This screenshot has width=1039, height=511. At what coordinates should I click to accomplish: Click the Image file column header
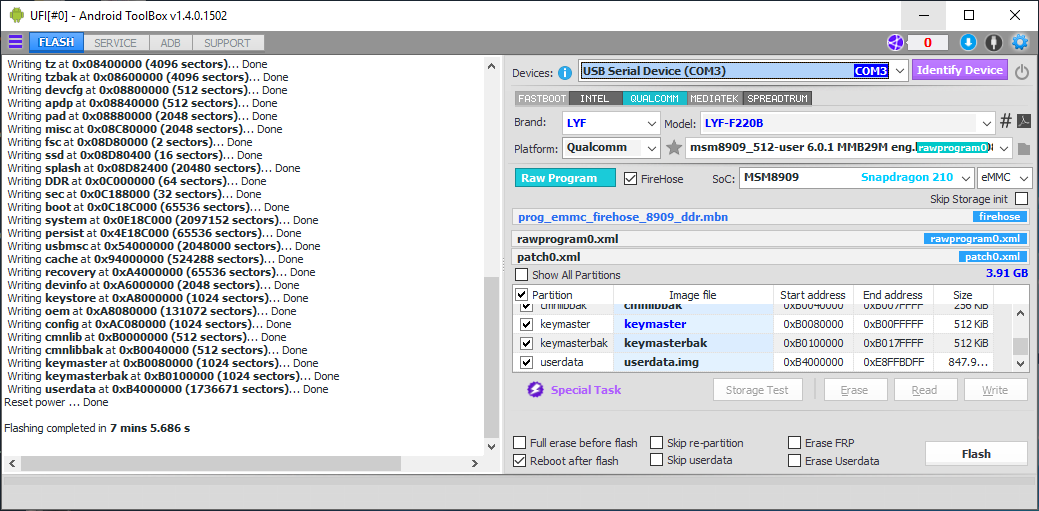point(693,295)
